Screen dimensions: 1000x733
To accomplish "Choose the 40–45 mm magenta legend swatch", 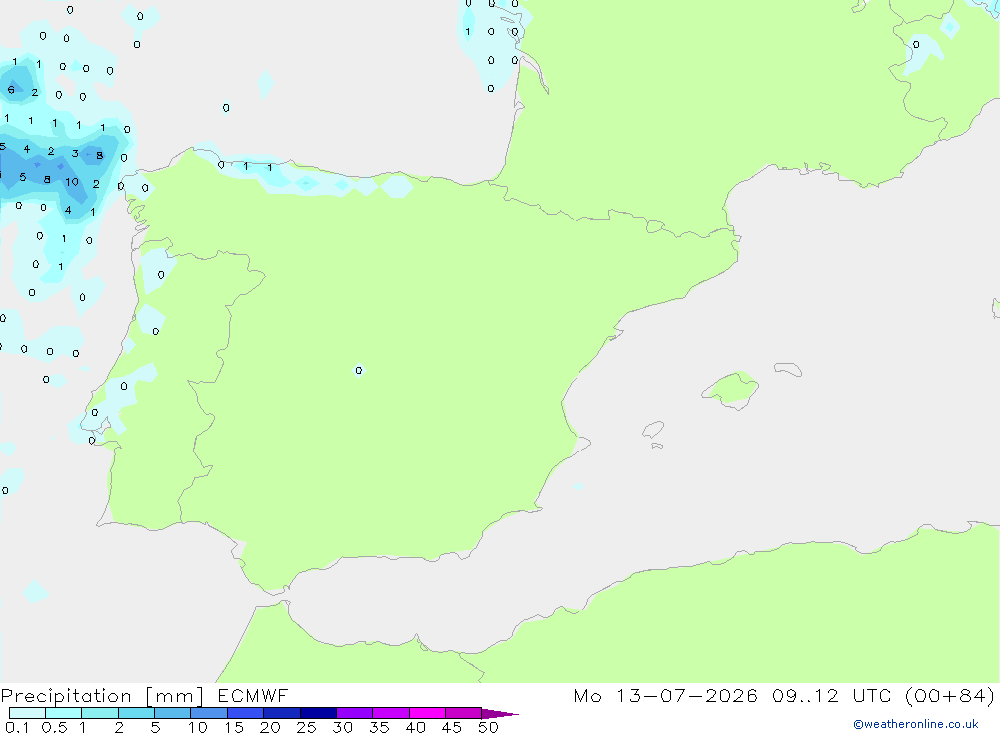I will point(427,713).
